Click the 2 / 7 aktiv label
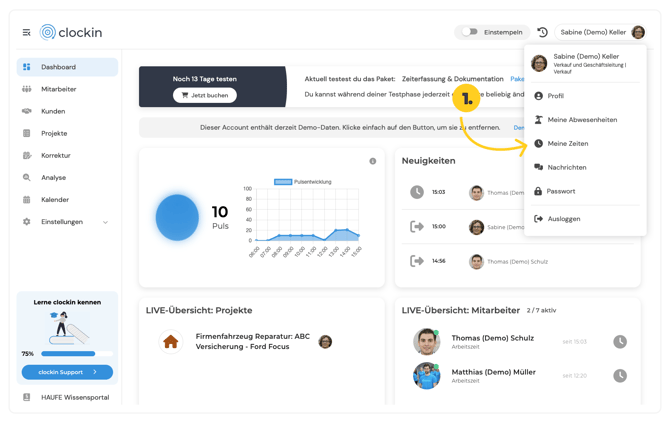670x423 pixels. (541, 311)
